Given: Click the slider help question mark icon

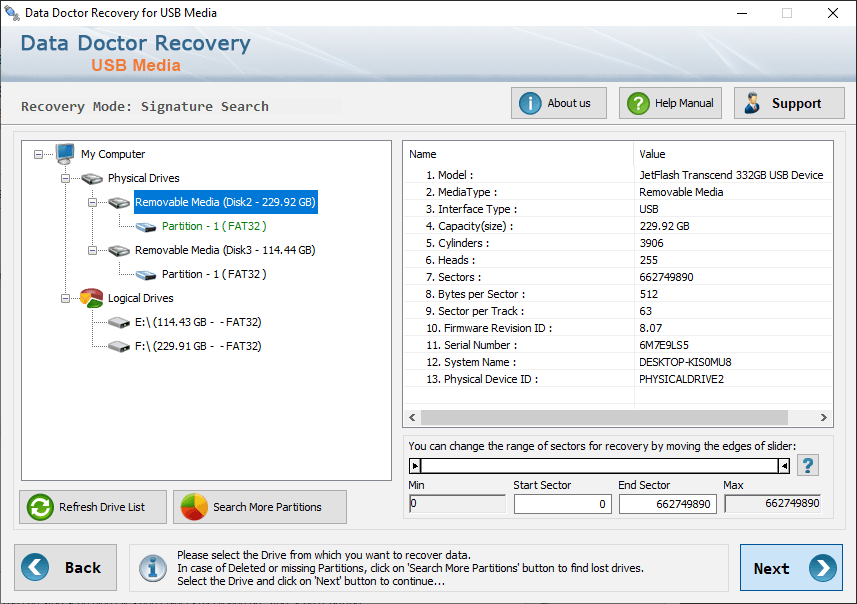Looking at the screenshot, I should tap(808, 465).
